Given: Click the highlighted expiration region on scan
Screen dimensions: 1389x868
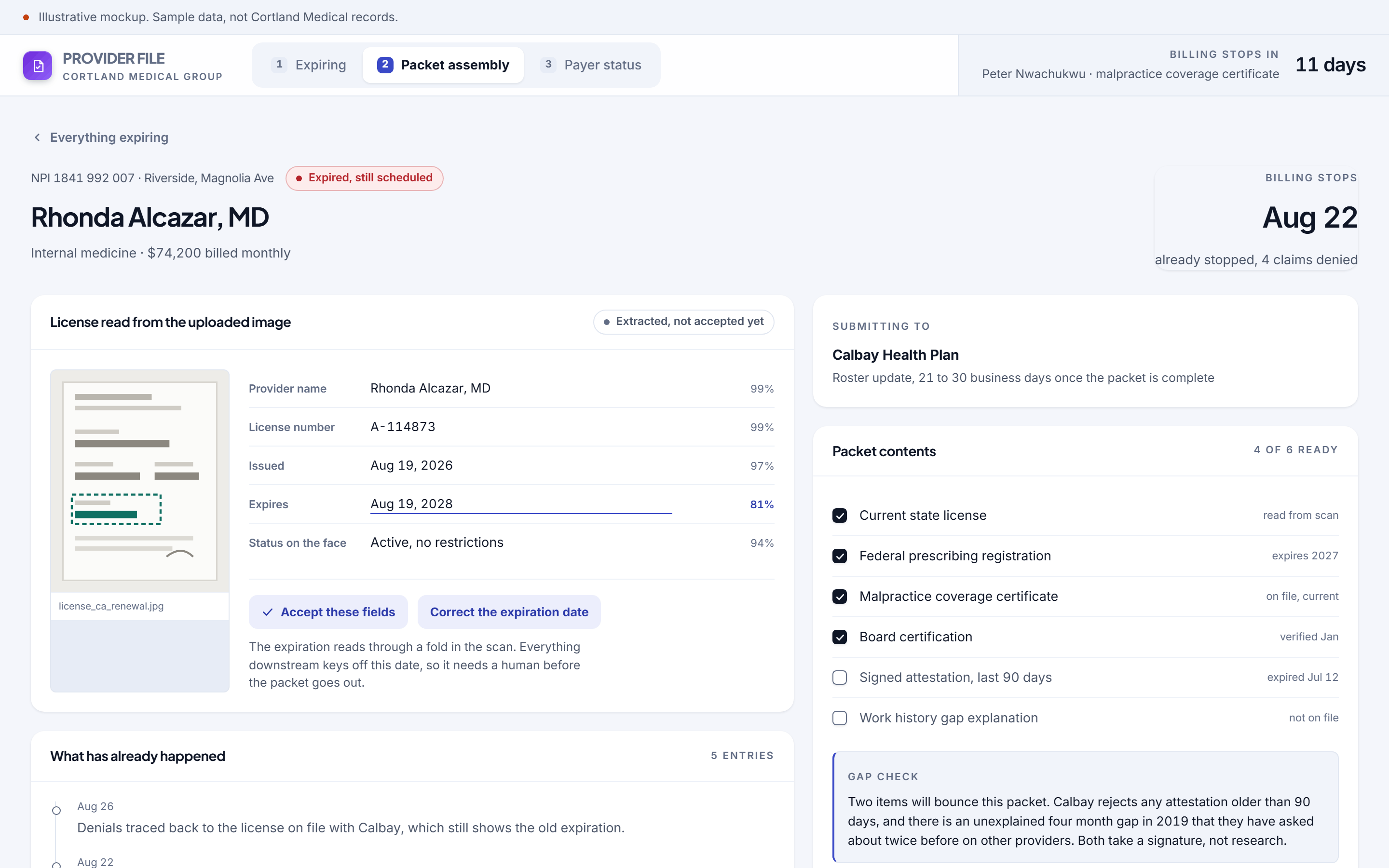Looking at the screenshot, I should (x=116, y=509).
